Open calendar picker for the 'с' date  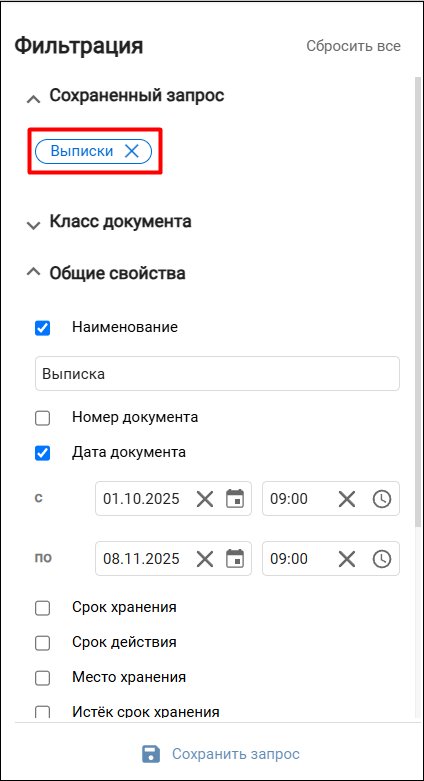pyautogui.click(x=235, y=499)
